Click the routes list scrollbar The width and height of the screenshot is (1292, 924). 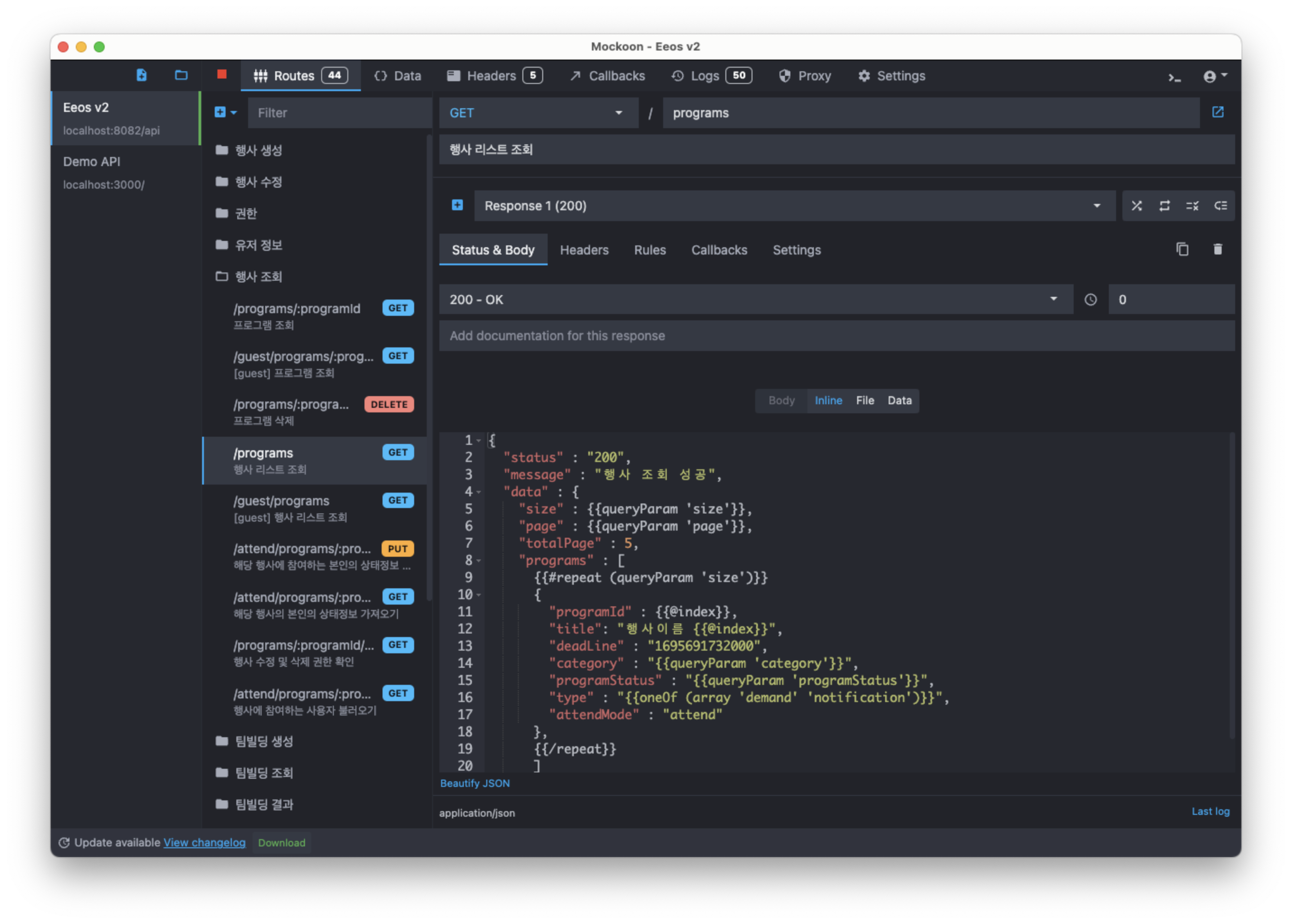[x=429, y=368]
